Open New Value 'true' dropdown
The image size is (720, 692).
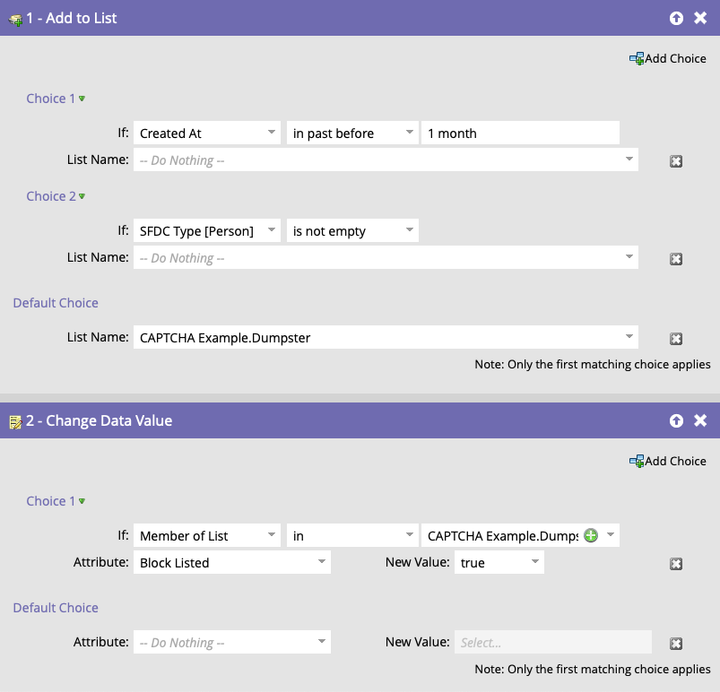pyautogui.click(x=535, y=563)
